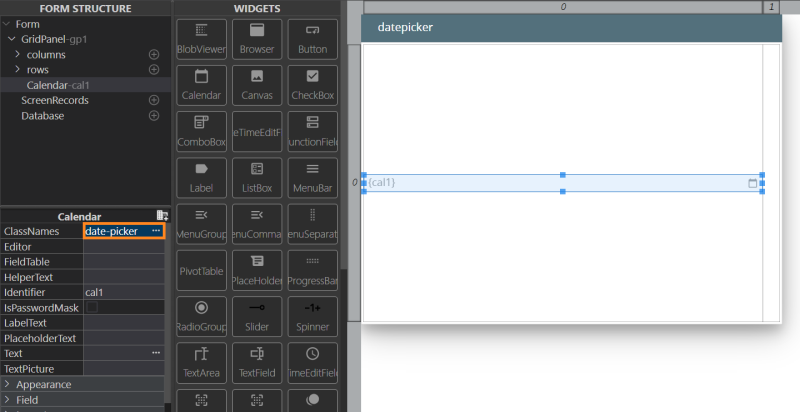Toggle the IsPasswordMask checkbox

pyautogui.click(x=92, y=308)
